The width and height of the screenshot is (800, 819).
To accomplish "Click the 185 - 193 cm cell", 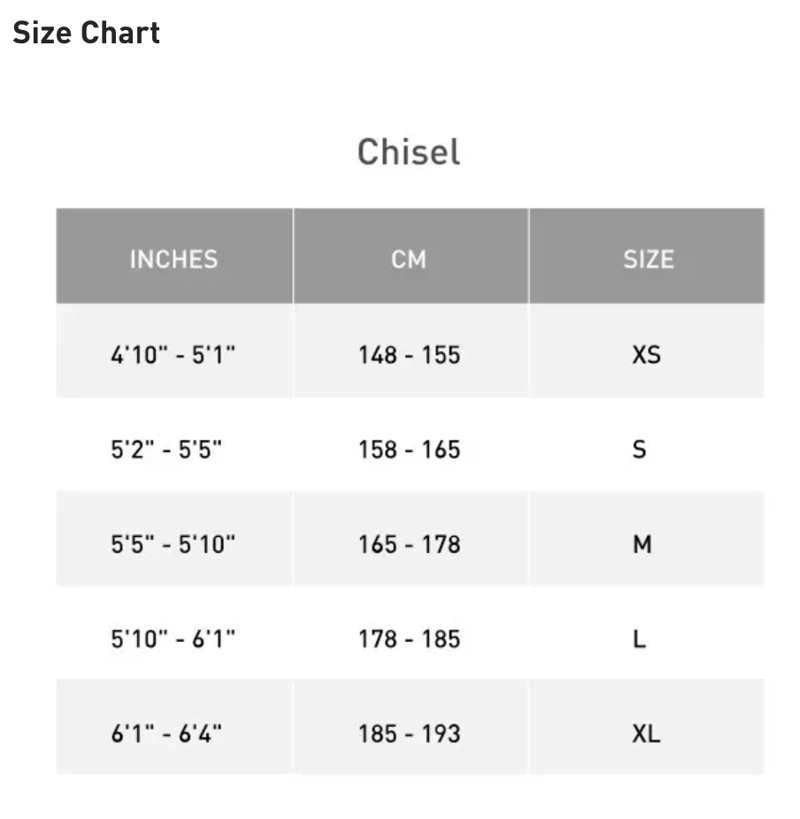I will pyautogui.click(x=409, y=733).
